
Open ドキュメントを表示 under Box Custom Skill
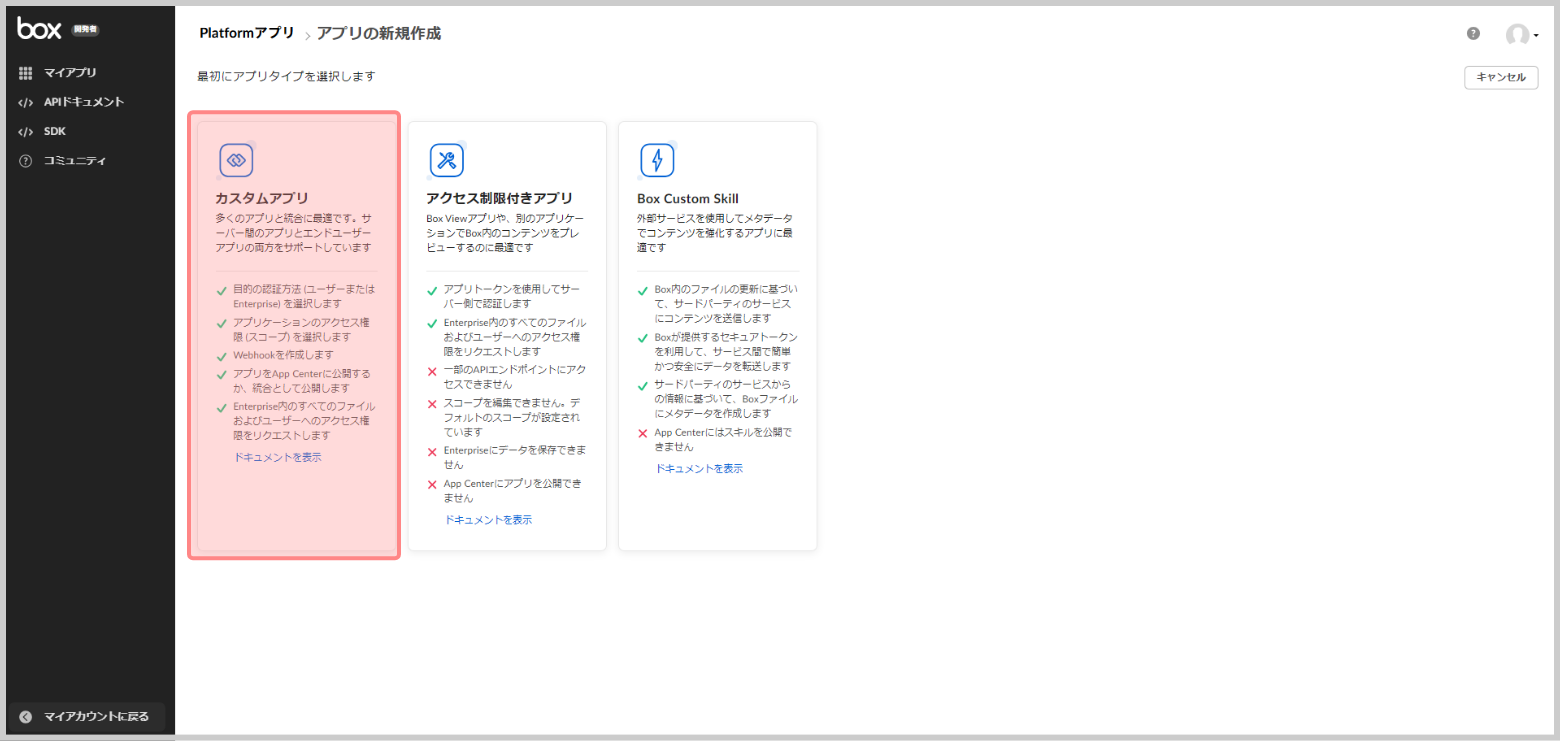point(699,468)
